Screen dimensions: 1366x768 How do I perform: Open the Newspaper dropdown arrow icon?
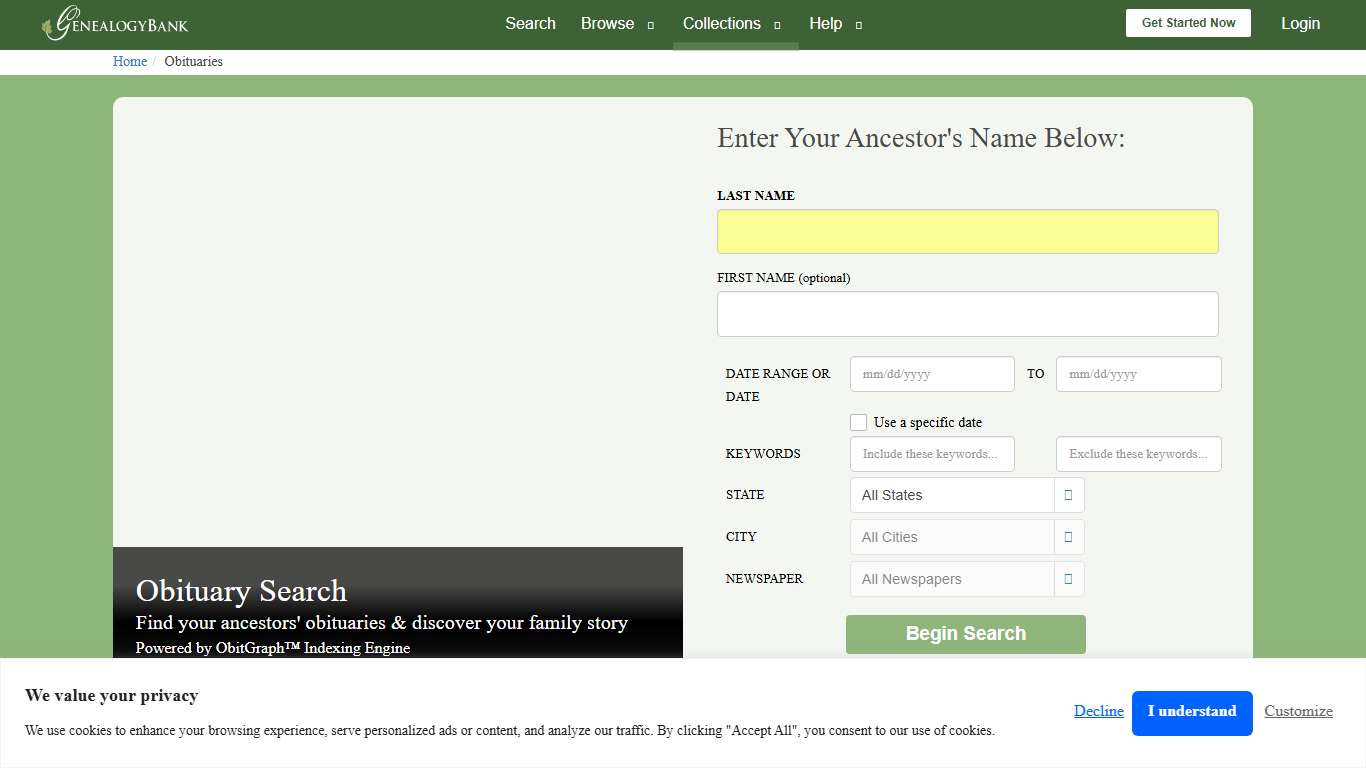(x=1068, y=579)
